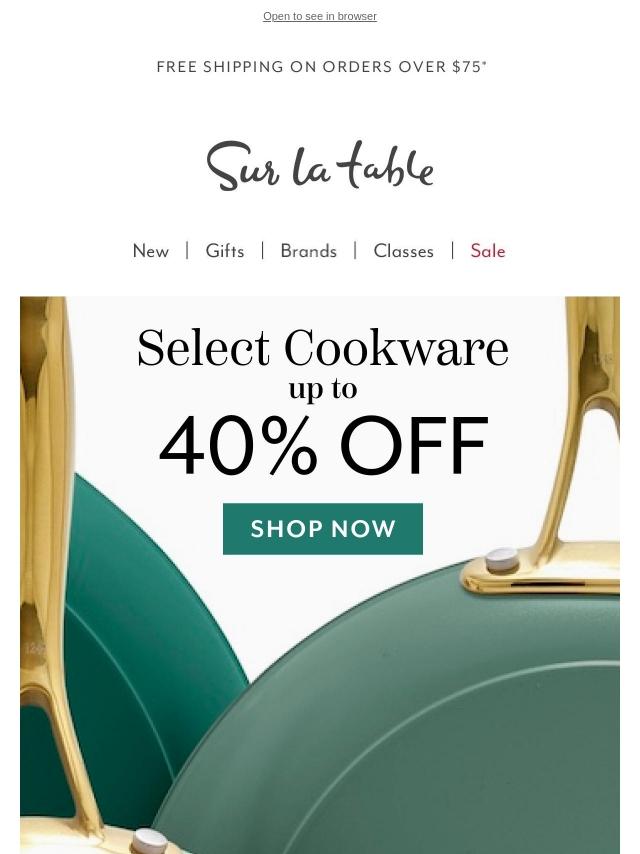The image size is (640, 854).
Task: Open the Brands navigation item
Action: pyautogui.click(x=308, y=251)
